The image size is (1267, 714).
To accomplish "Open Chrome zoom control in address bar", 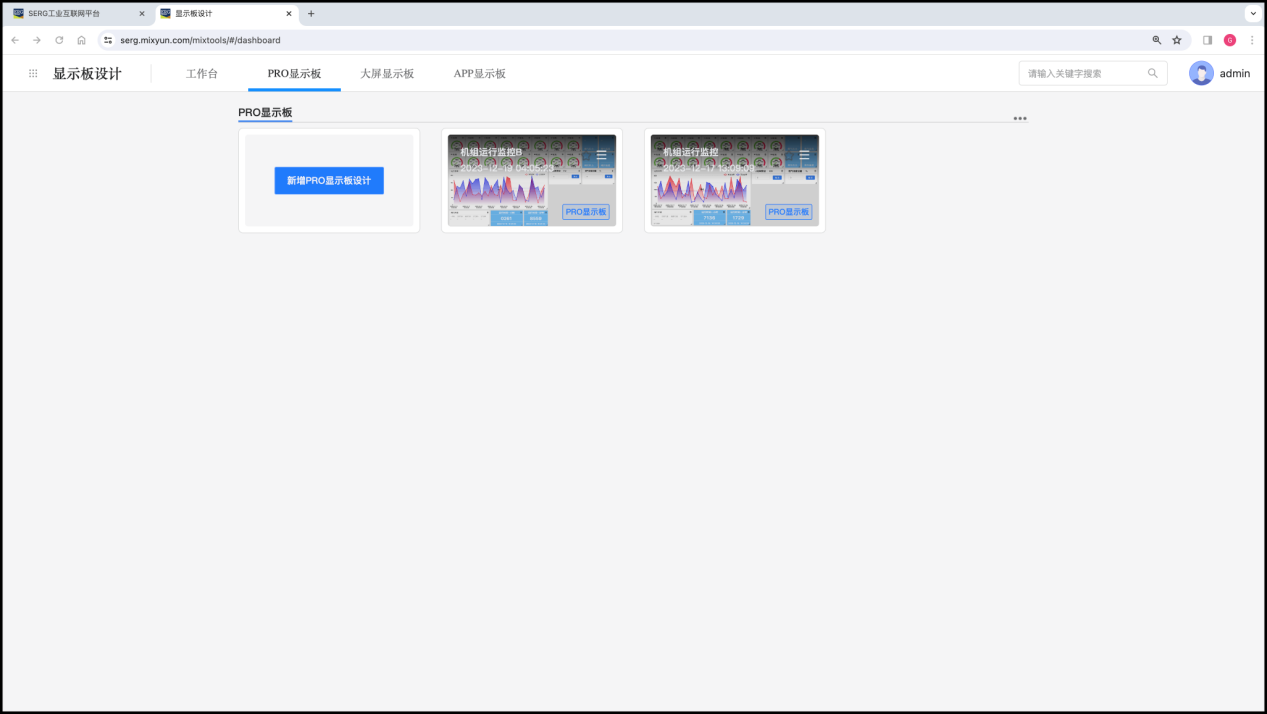I will pos(1157,40).
